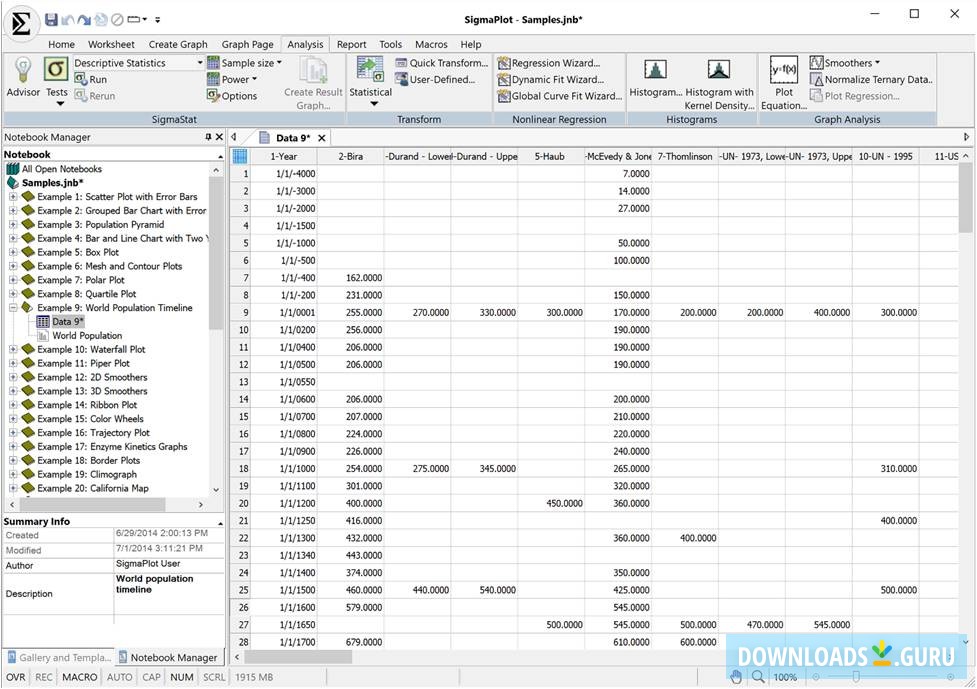This screenshot has width=977, height=689.
Task: Open the Graph Page ribbon tab
Action: 247,44
